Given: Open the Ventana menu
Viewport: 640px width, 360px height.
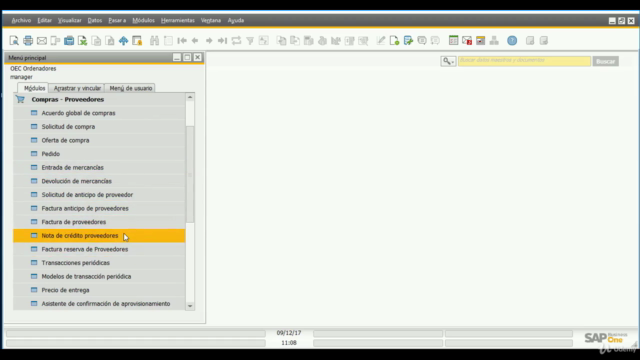Looking at the screenshot, I should click(211, 20).
